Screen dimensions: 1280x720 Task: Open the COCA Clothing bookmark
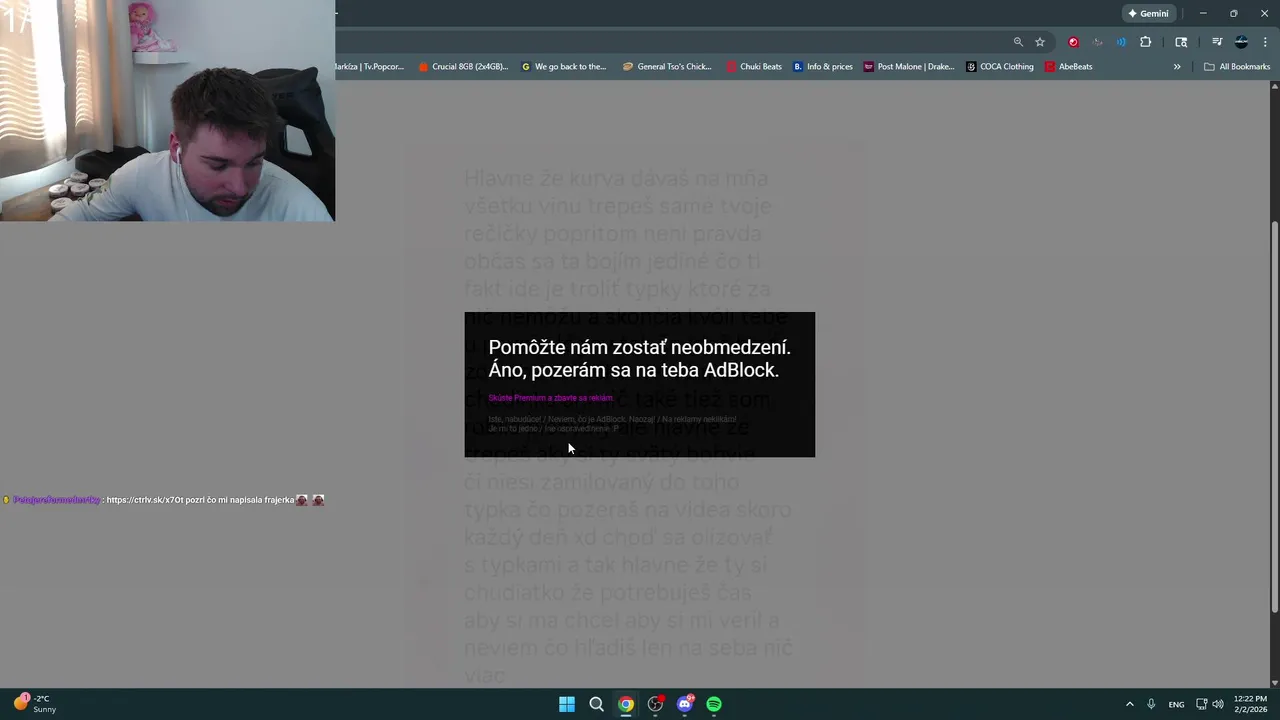coord(1000,67)
